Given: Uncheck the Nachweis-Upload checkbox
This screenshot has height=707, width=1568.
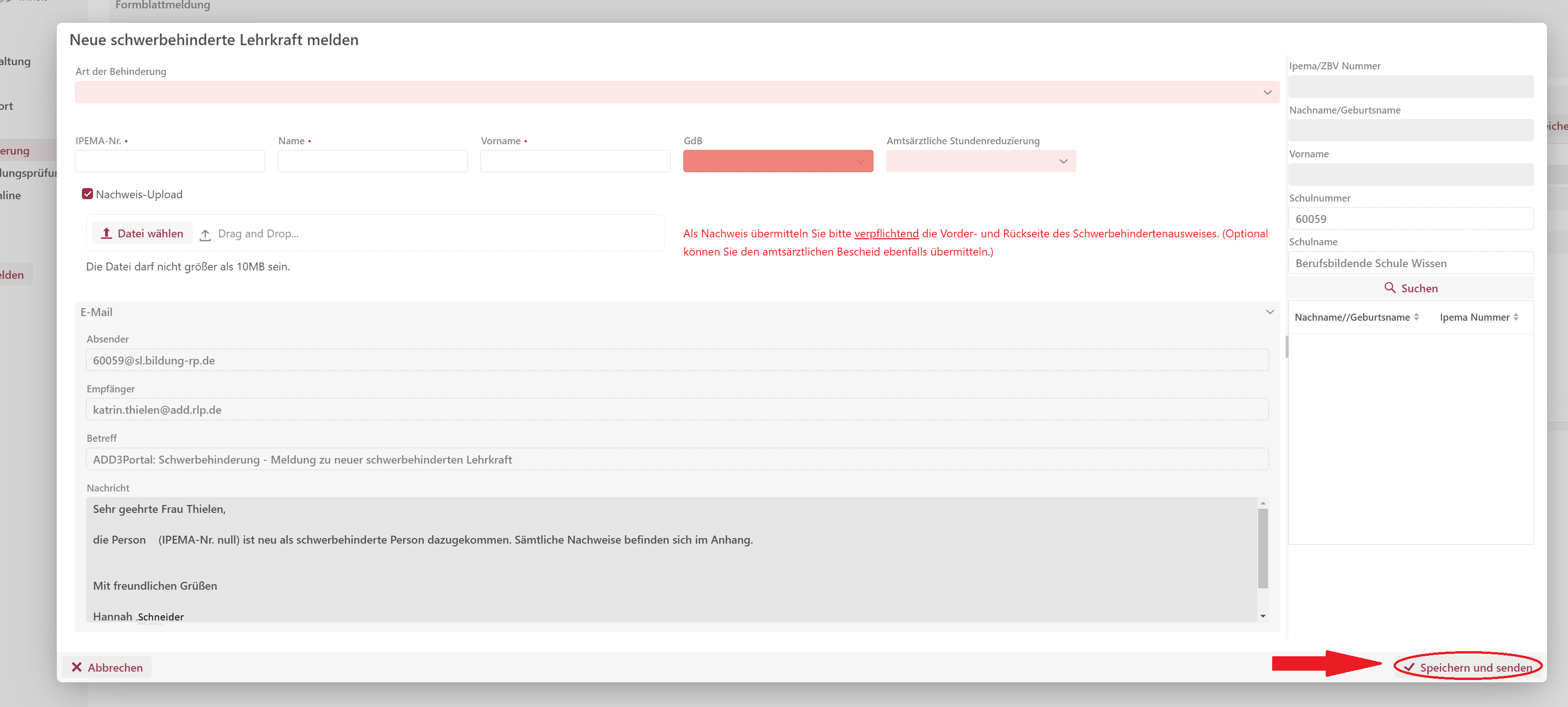Looking at the screenshot, I should click(87, 194).
